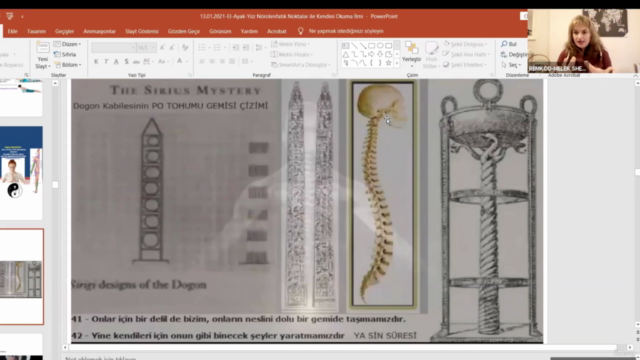Toggle align text right
Viewport: 640px width, 360px height.
pos(222,62)
